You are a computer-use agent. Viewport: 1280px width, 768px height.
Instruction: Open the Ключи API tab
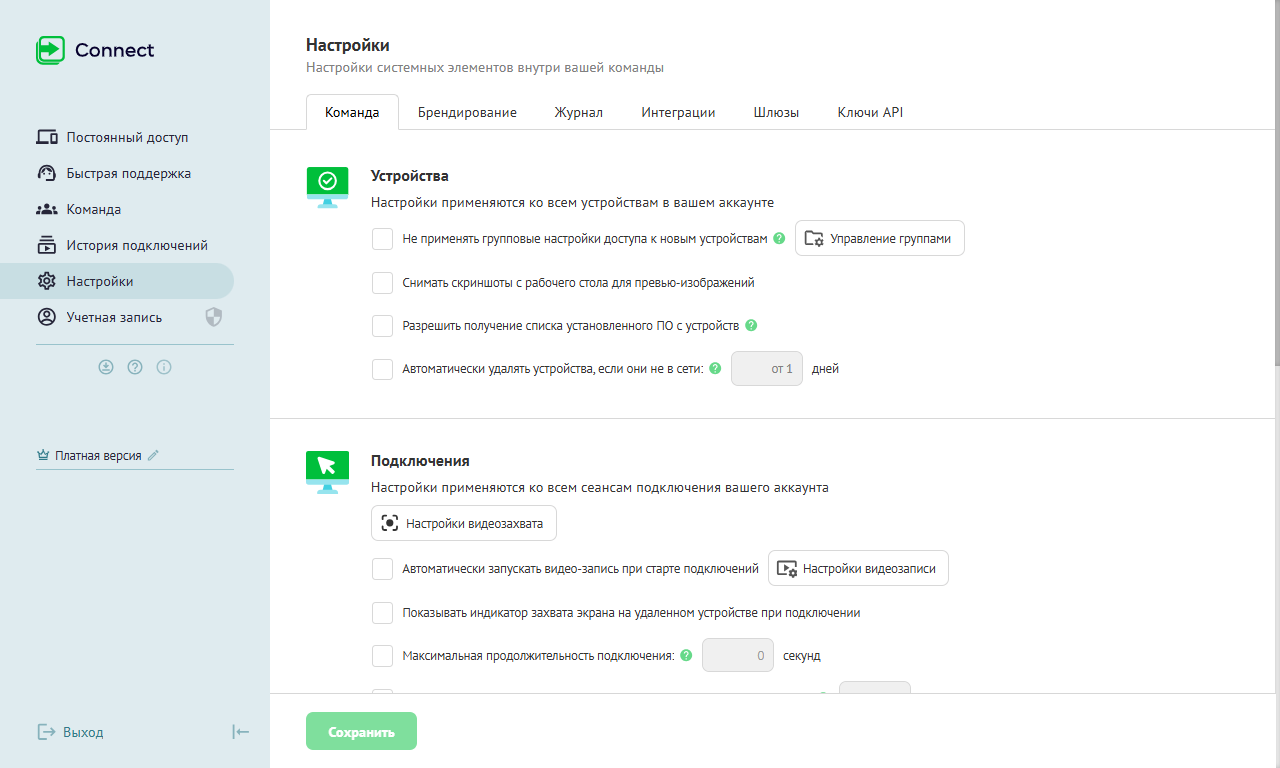click(x=870, y=112)
